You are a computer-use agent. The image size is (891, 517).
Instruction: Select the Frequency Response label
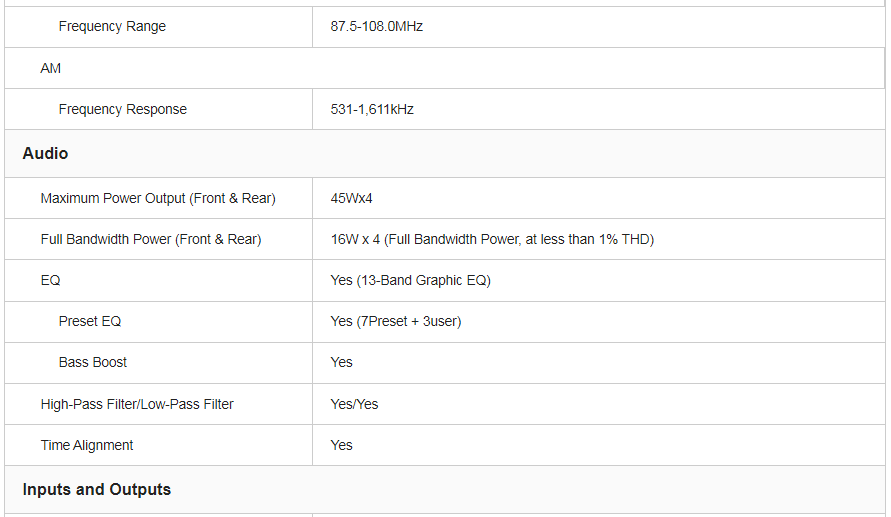point(122,110)
